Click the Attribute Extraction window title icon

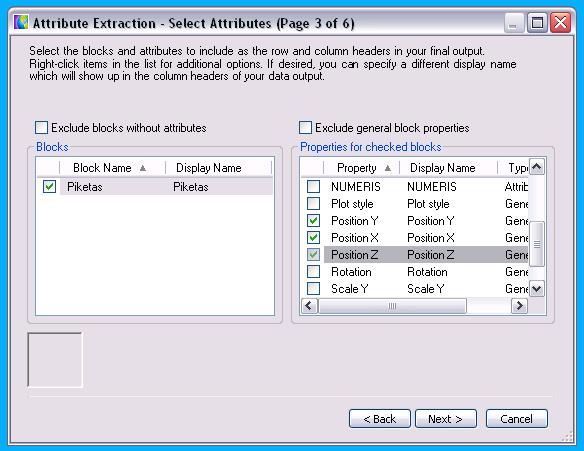(x=21, y=22)
